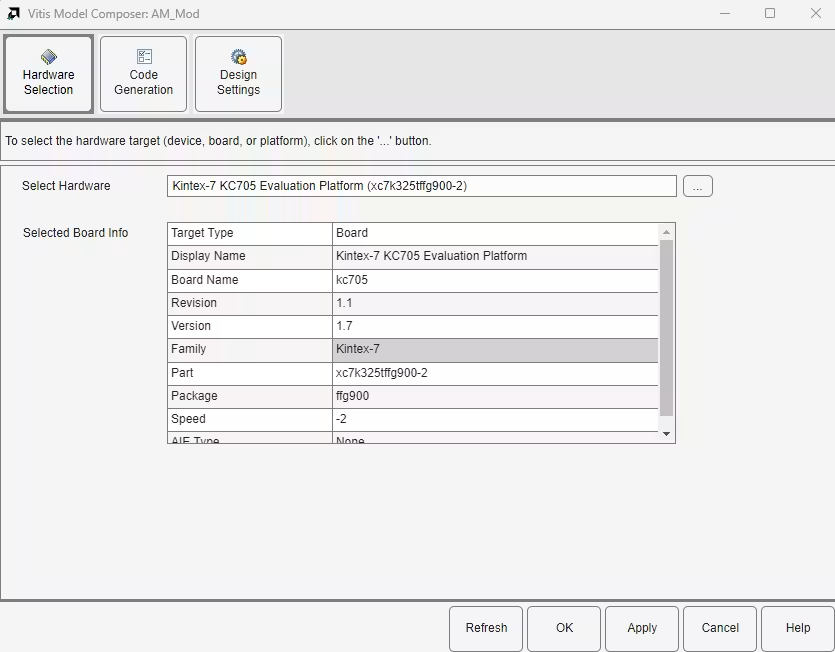Select the 'Board Name' cell
Image resolution: width=835 pixels, height=652 pixels.
pos(250,280)
